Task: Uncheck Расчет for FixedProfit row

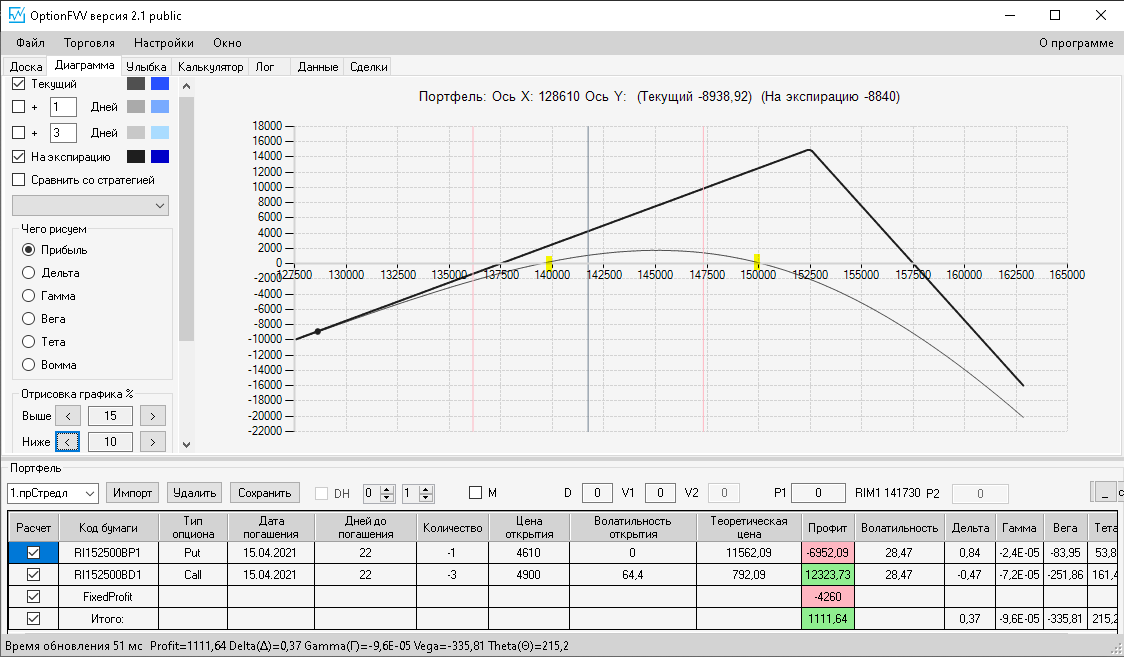Action: tap(33, 597)
